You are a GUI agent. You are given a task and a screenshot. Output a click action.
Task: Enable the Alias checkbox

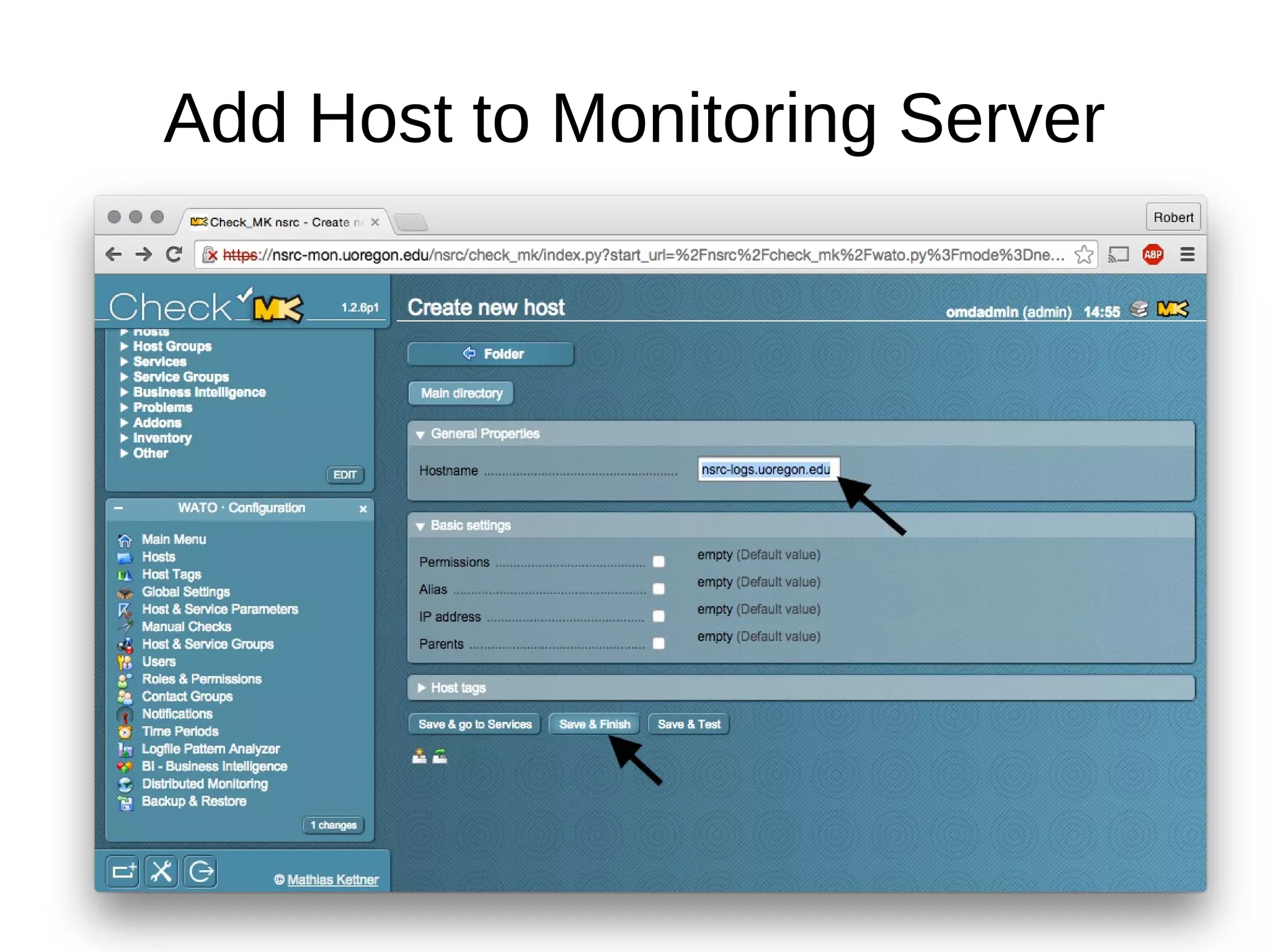coord(659,589)
